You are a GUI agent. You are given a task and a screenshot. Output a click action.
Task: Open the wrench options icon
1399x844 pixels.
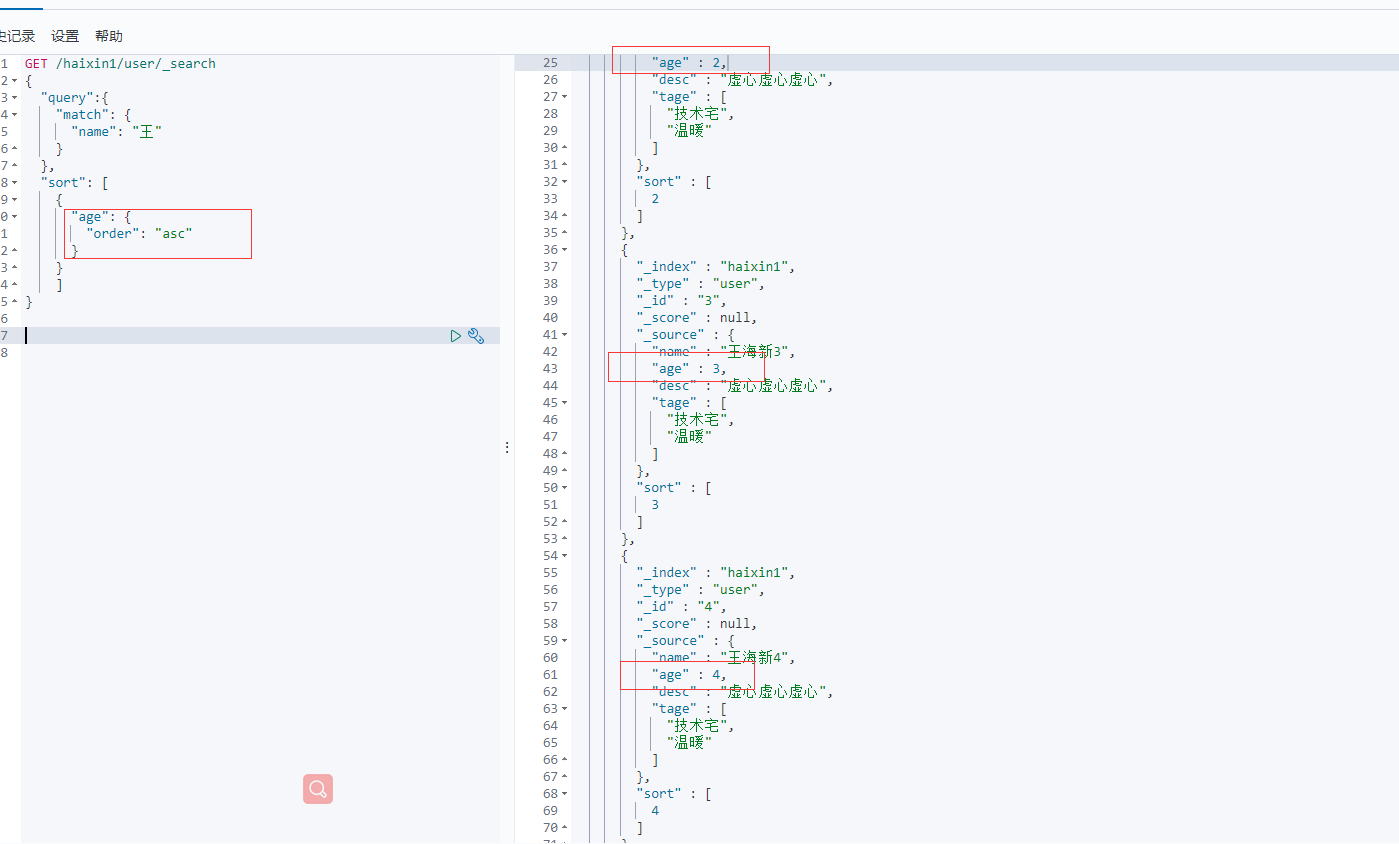tap(476, 336)
